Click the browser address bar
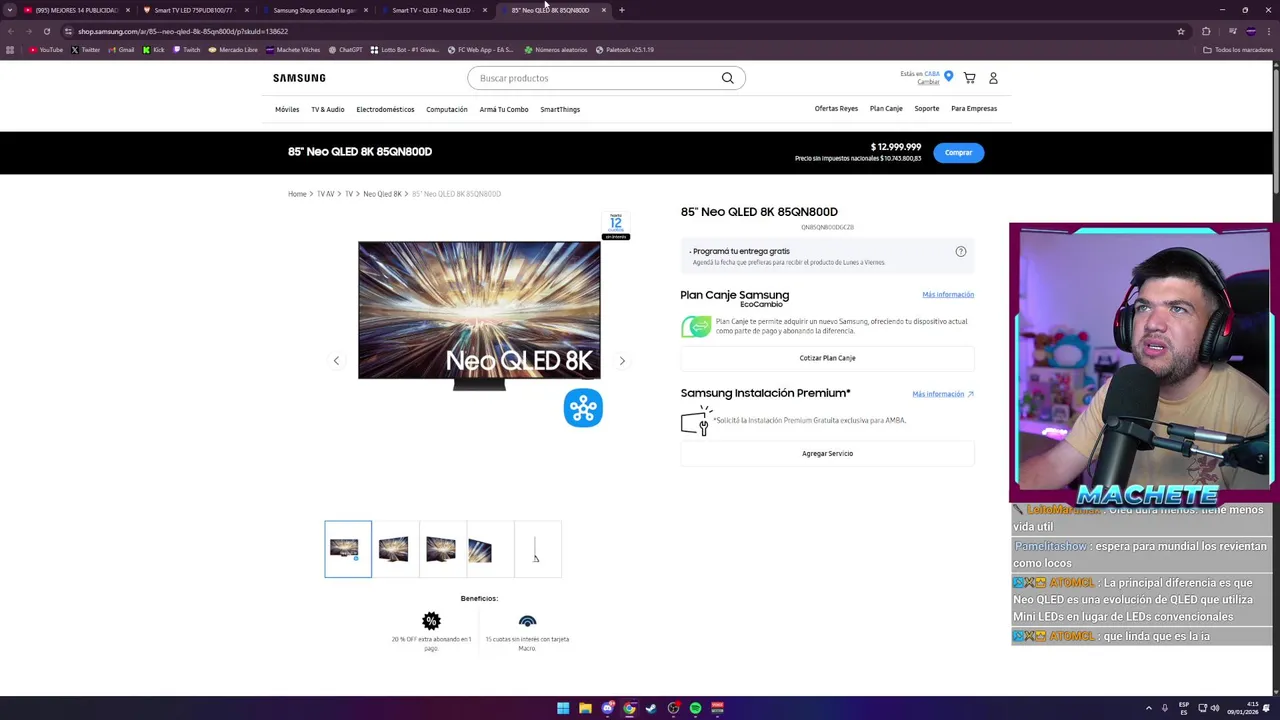This screenshot has height=720, width=1280. [620, 31]
